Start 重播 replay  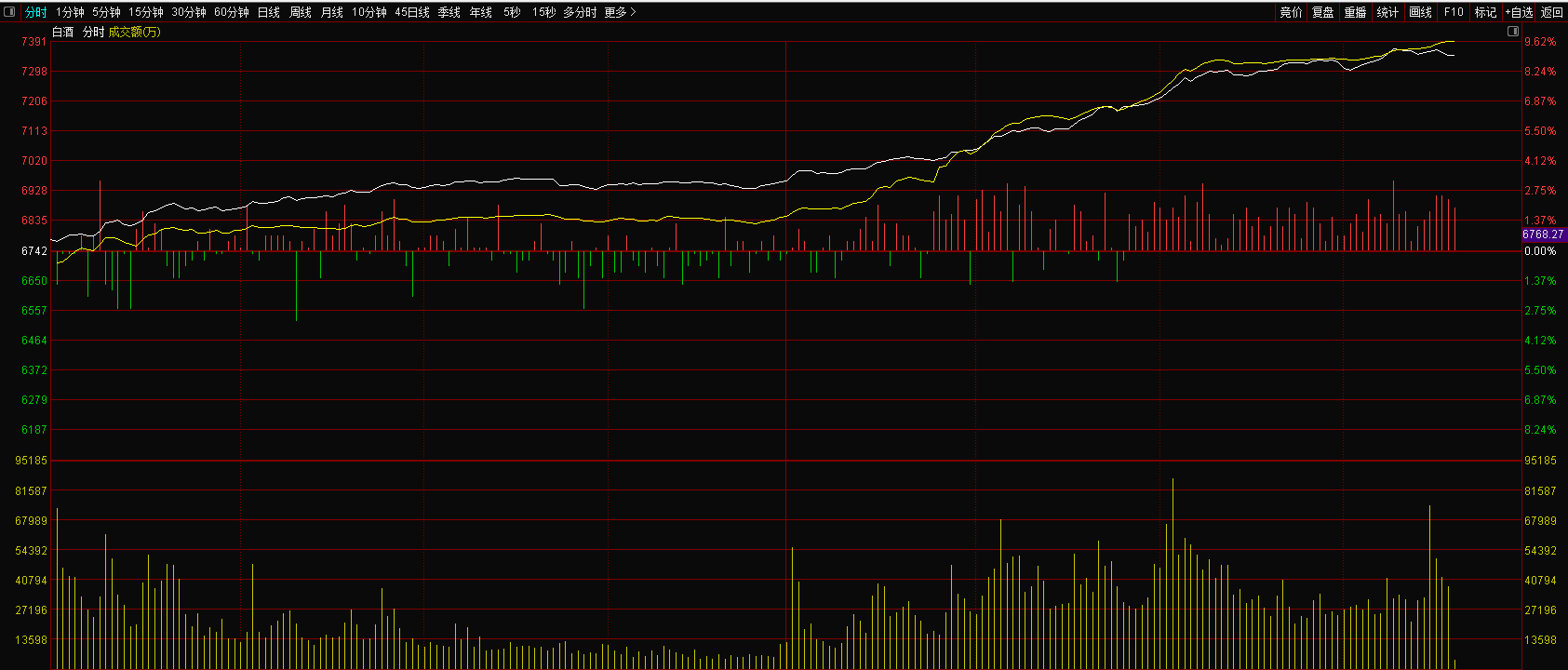(1355, 12)
